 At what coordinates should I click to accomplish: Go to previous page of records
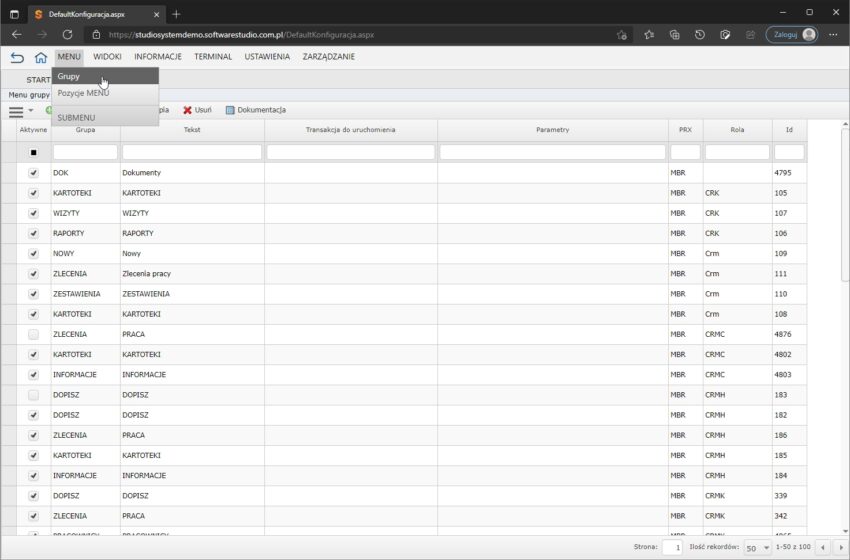(x=821, y=548)
